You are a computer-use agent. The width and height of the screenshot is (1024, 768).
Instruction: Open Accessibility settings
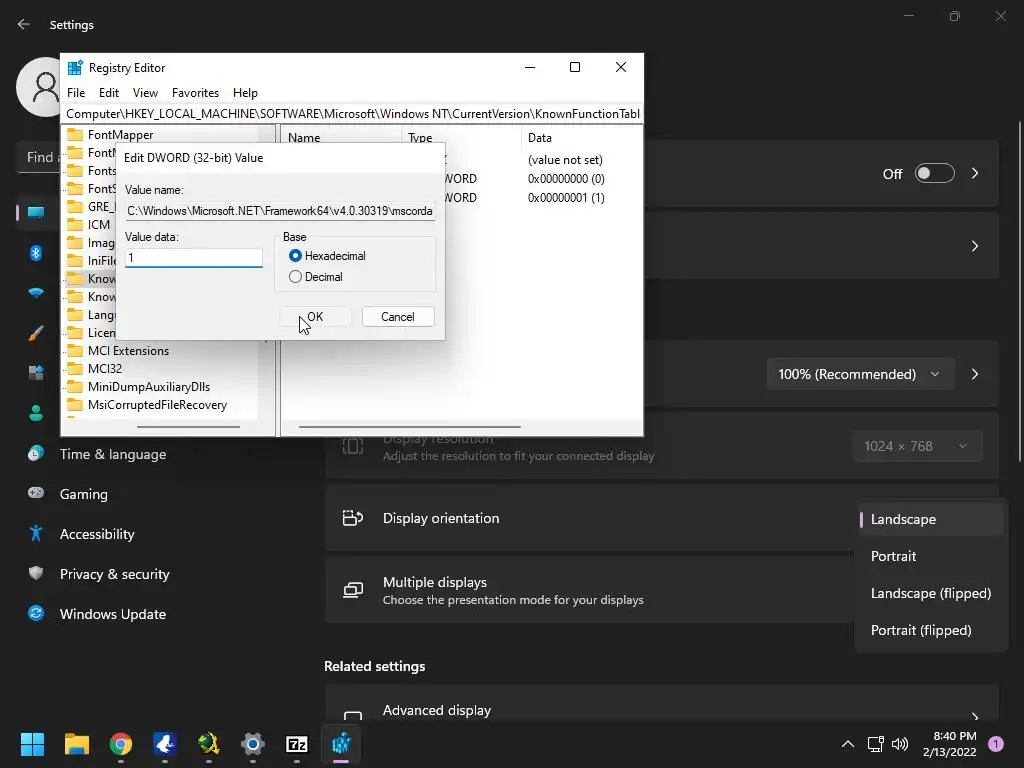[97, 534]
